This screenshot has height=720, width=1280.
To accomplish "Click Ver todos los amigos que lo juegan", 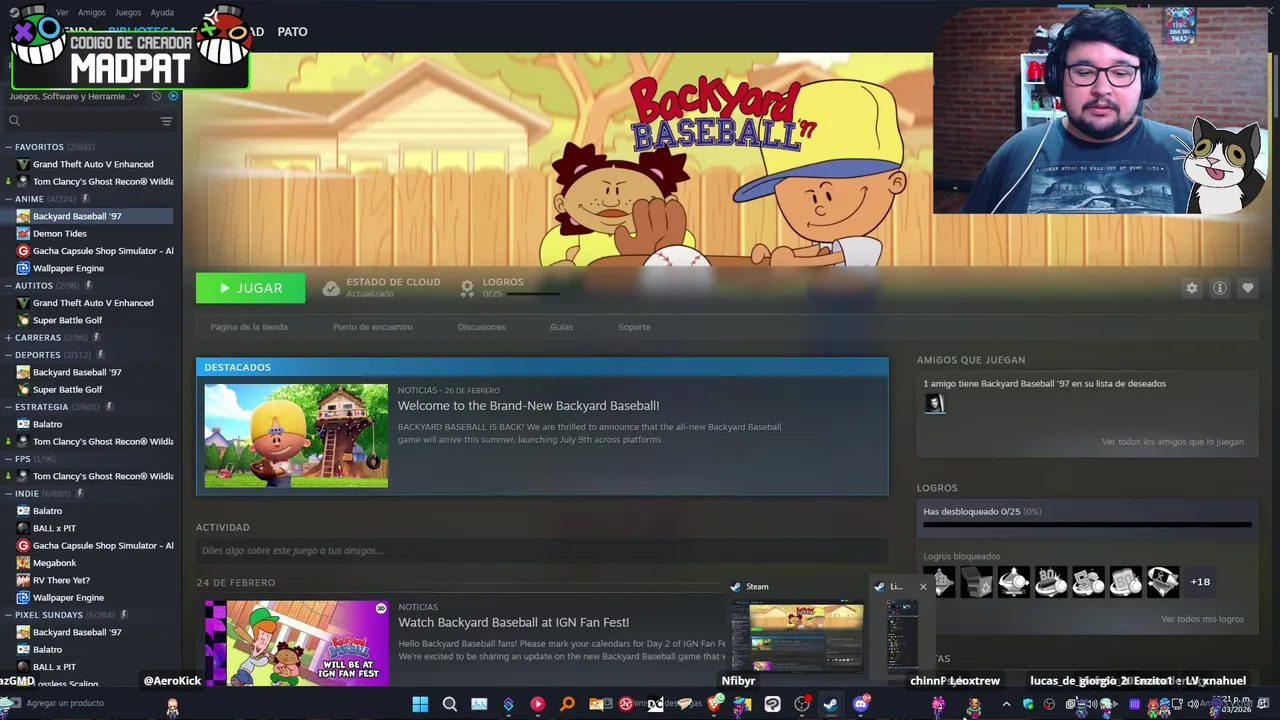I will [1173, 442].
